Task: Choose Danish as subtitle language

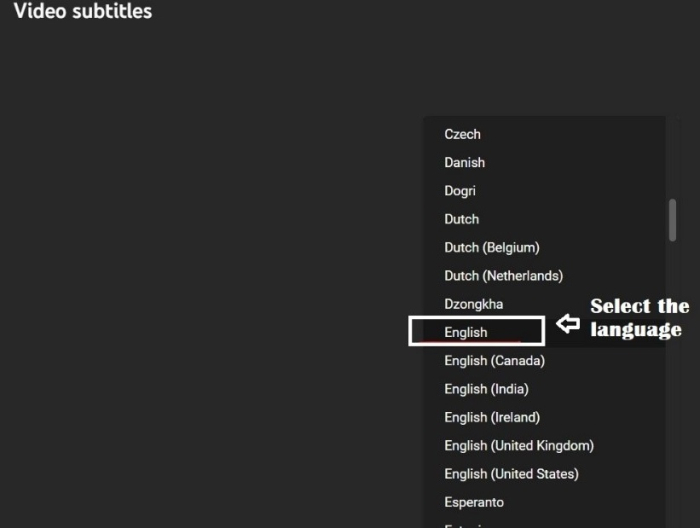Action: point(464,162)
